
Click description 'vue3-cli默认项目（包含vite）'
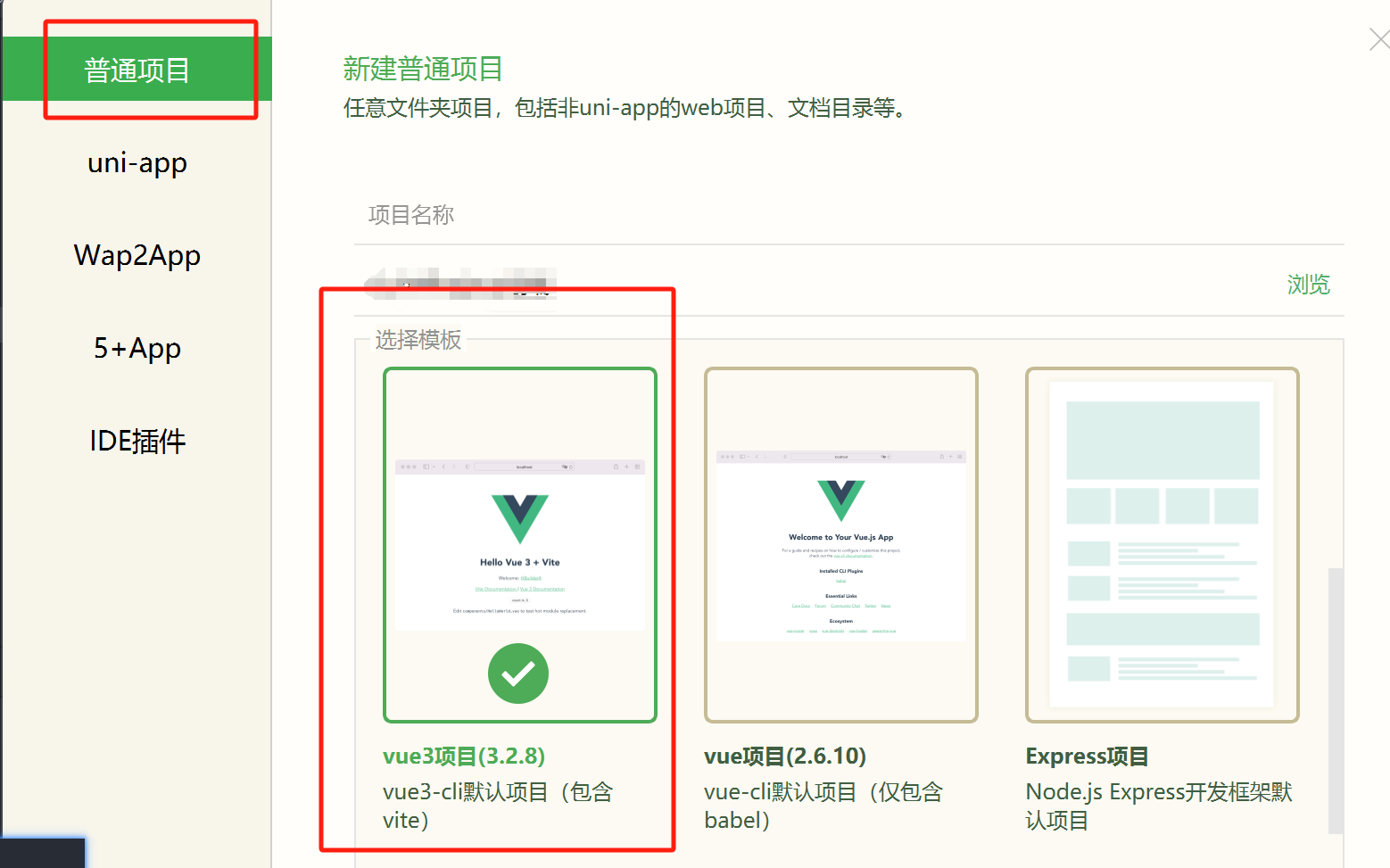tap(498, 806)
